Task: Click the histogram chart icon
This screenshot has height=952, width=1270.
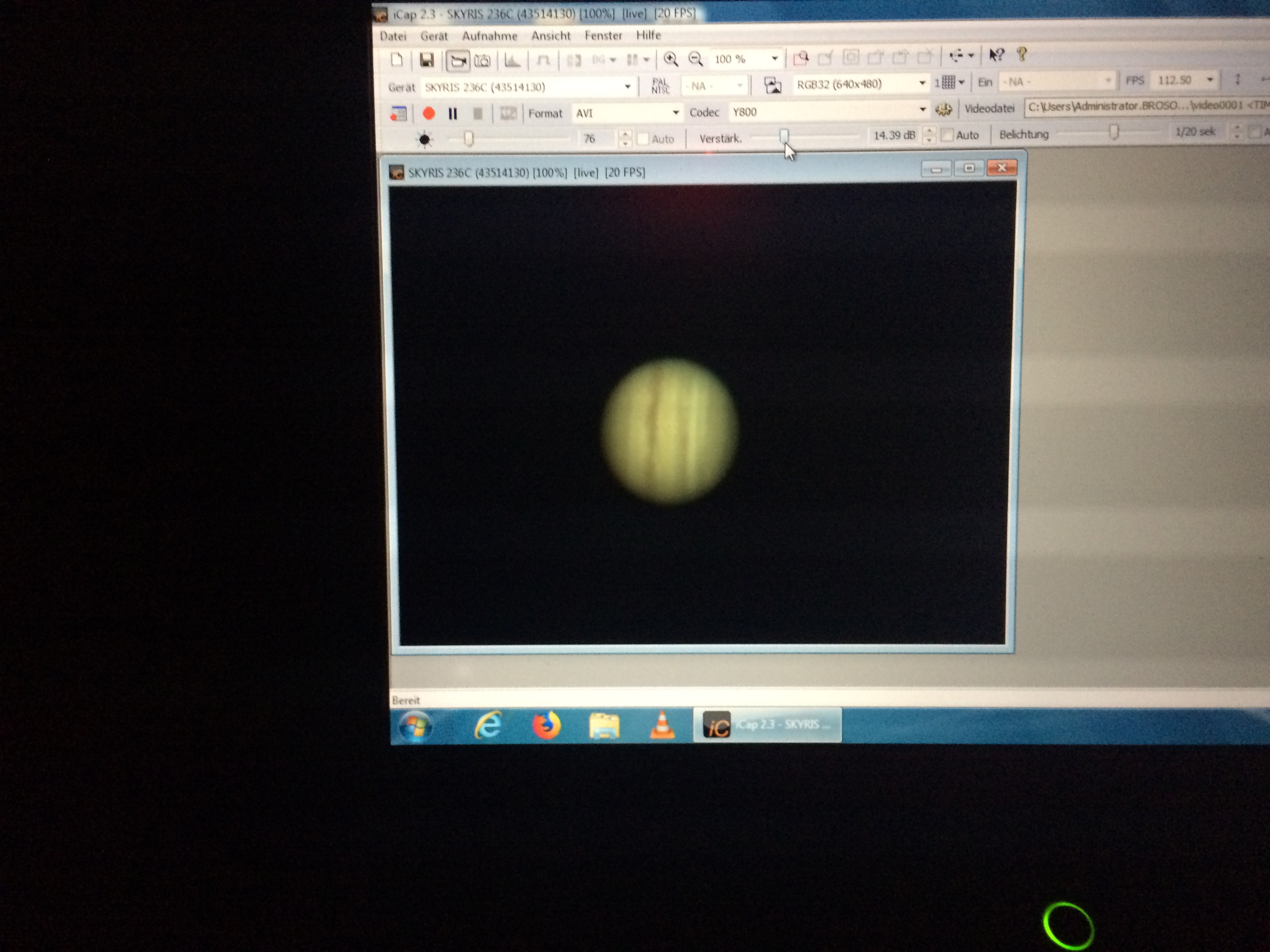Action: [512, 61]
